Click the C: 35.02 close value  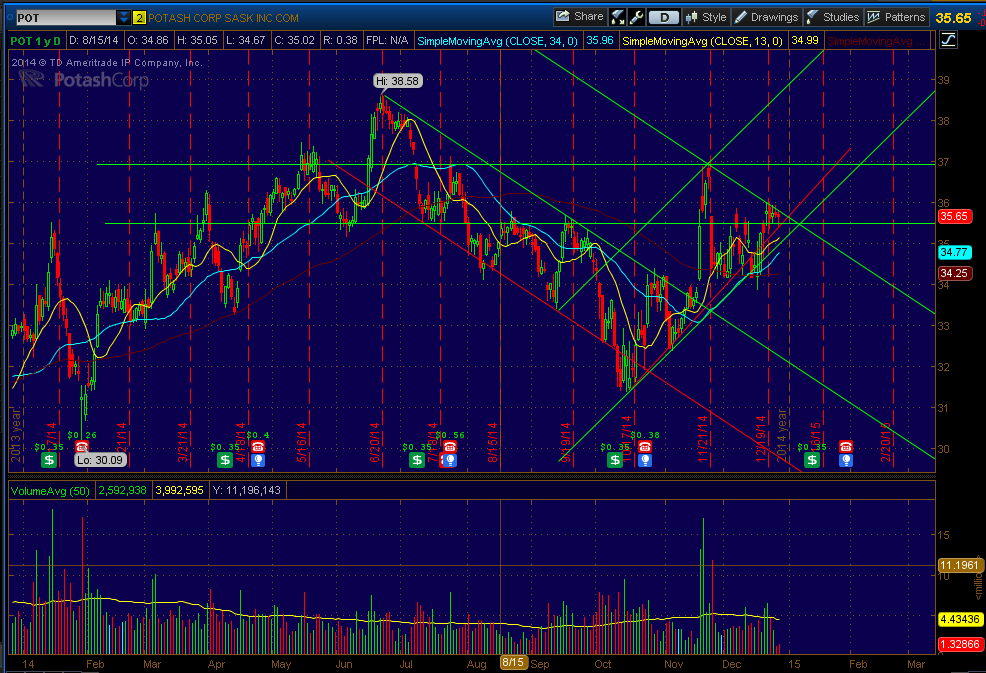point(295,41)
